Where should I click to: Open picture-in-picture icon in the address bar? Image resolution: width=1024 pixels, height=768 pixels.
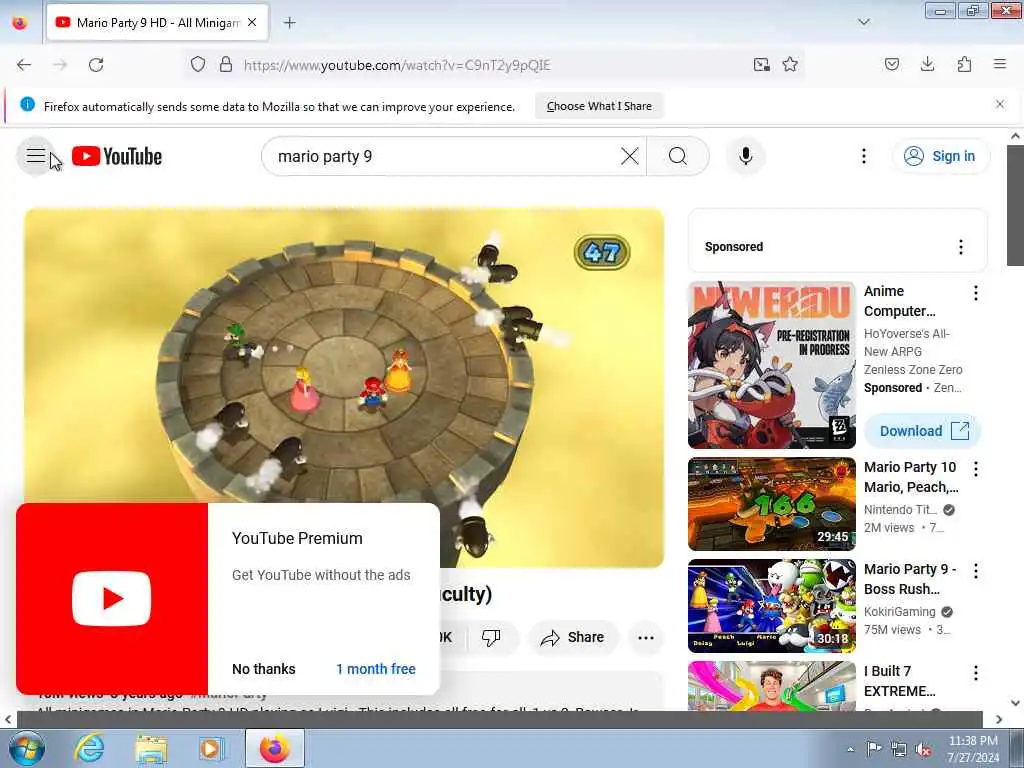point(761,65)
